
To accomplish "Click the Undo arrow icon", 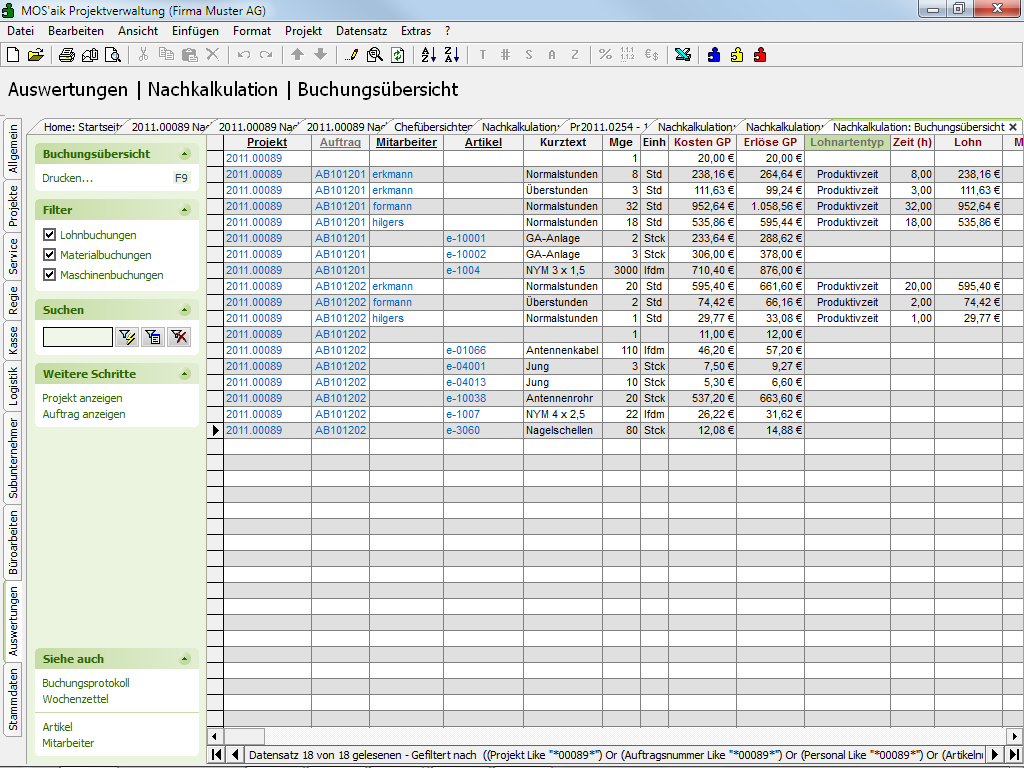I will (x=244, y=55).
